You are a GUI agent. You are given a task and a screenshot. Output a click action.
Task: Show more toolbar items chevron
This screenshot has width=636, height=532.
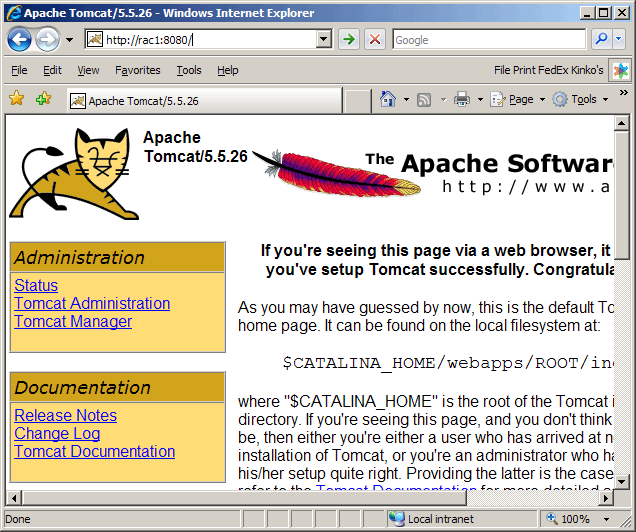623,93
